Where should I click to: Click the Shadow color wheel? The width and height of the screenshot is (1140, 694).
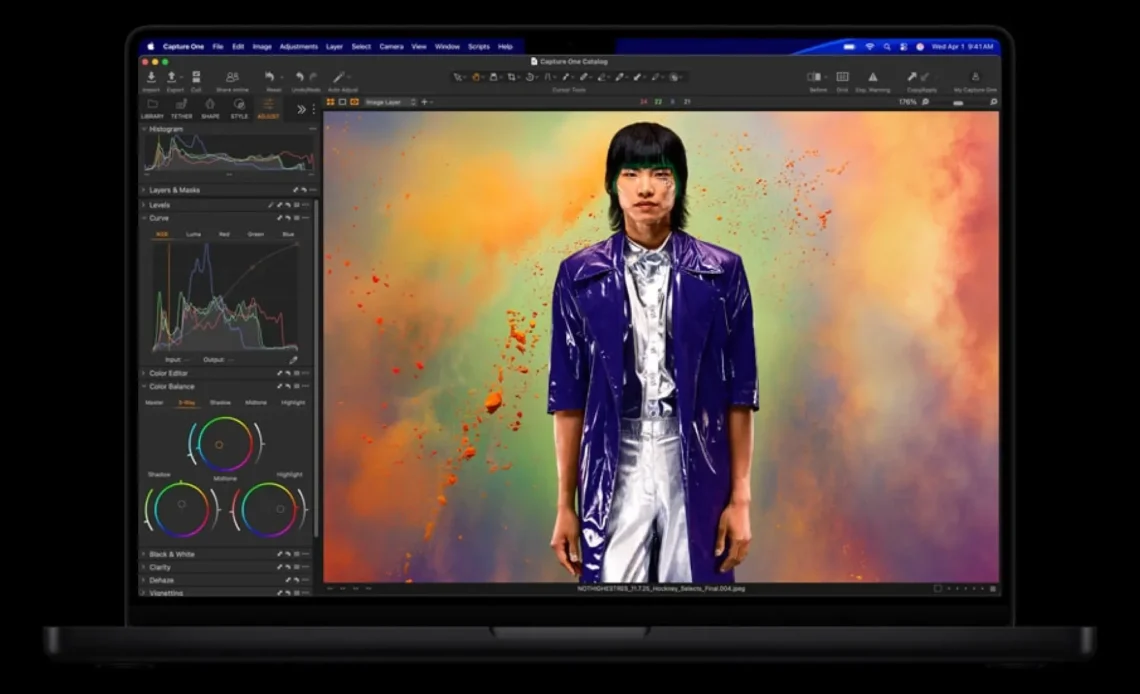point(182,509)
